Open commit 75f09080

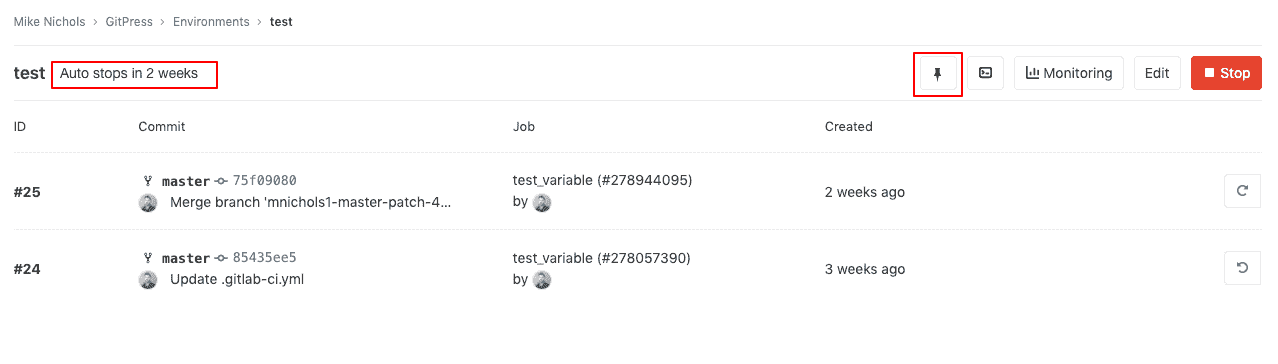point(265,181)
